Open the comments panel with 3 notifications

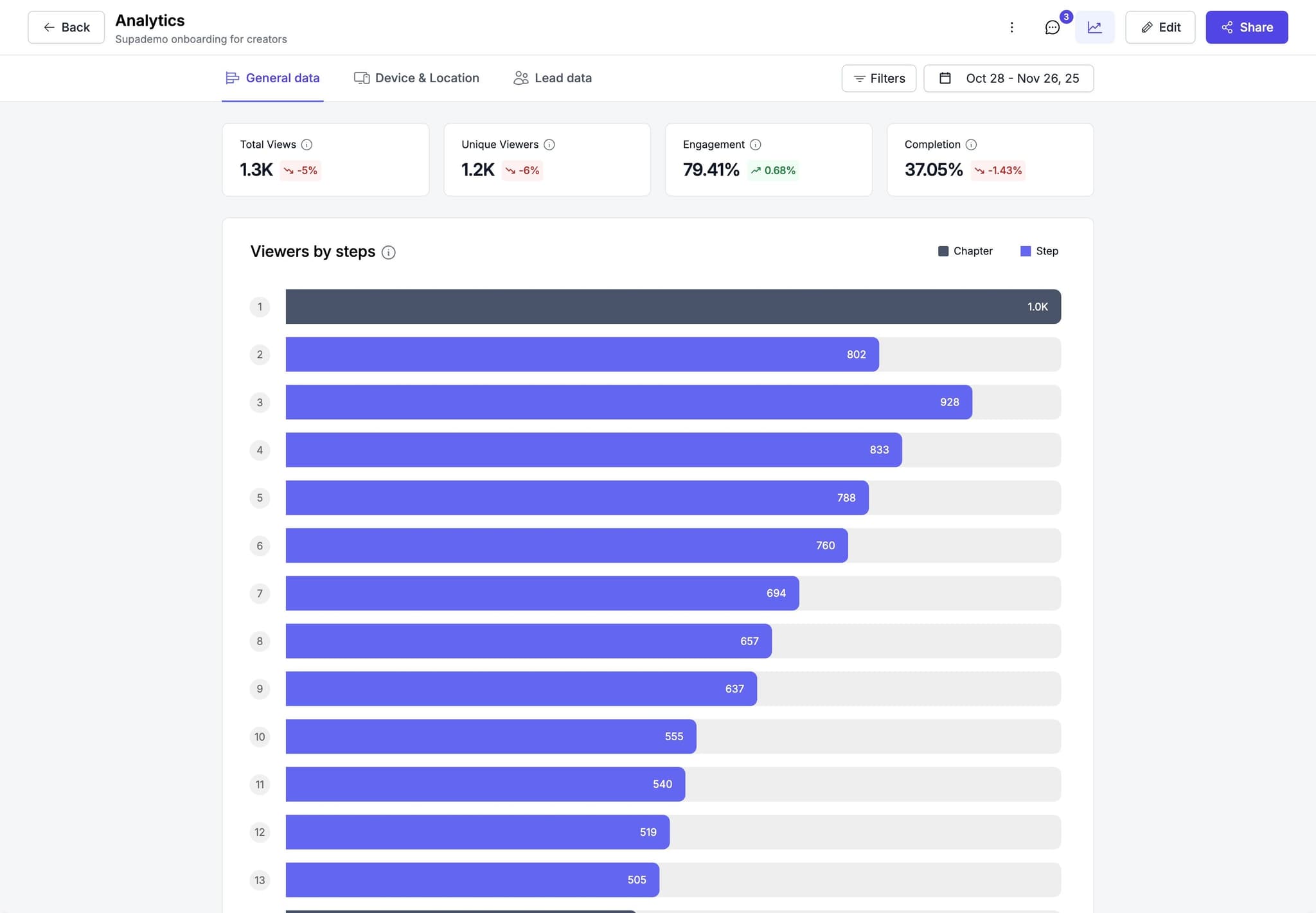(1052, 28)
